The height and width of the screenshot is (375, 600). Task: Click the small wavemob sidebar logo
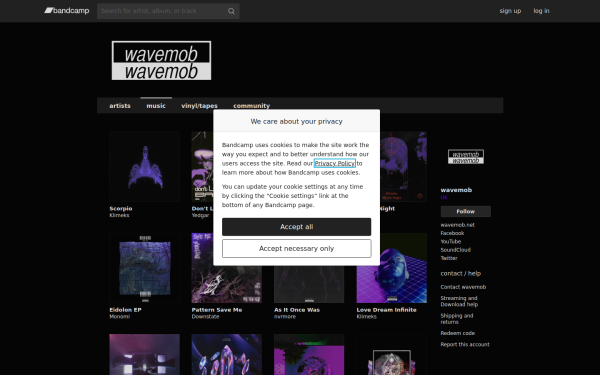466,157
